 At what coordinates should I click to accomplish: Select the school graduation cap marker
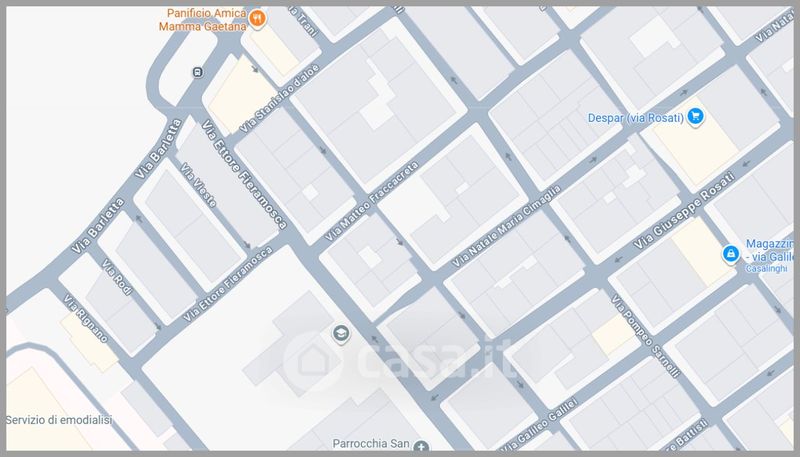340,333
